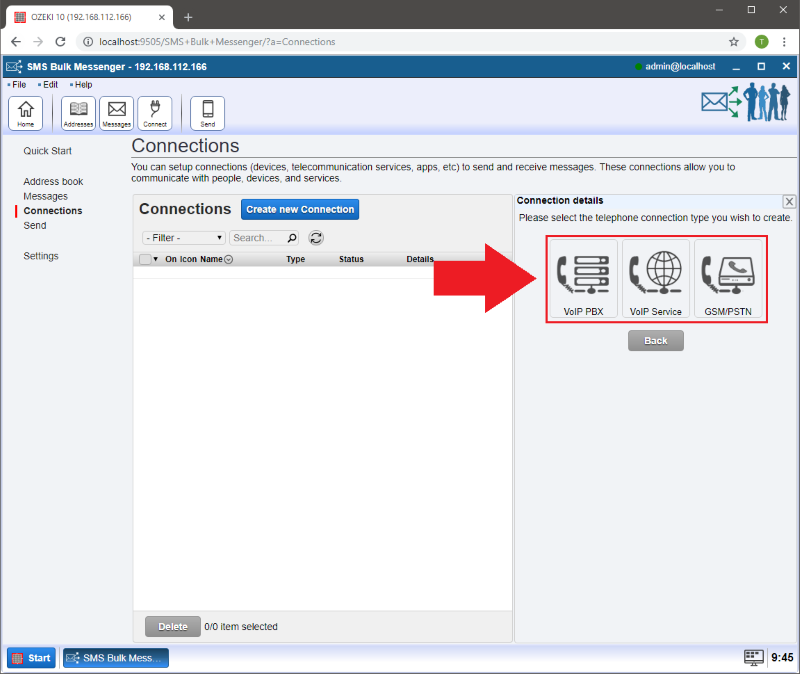
Task: Open Address book in the sidebar
Action: point(53,181)
